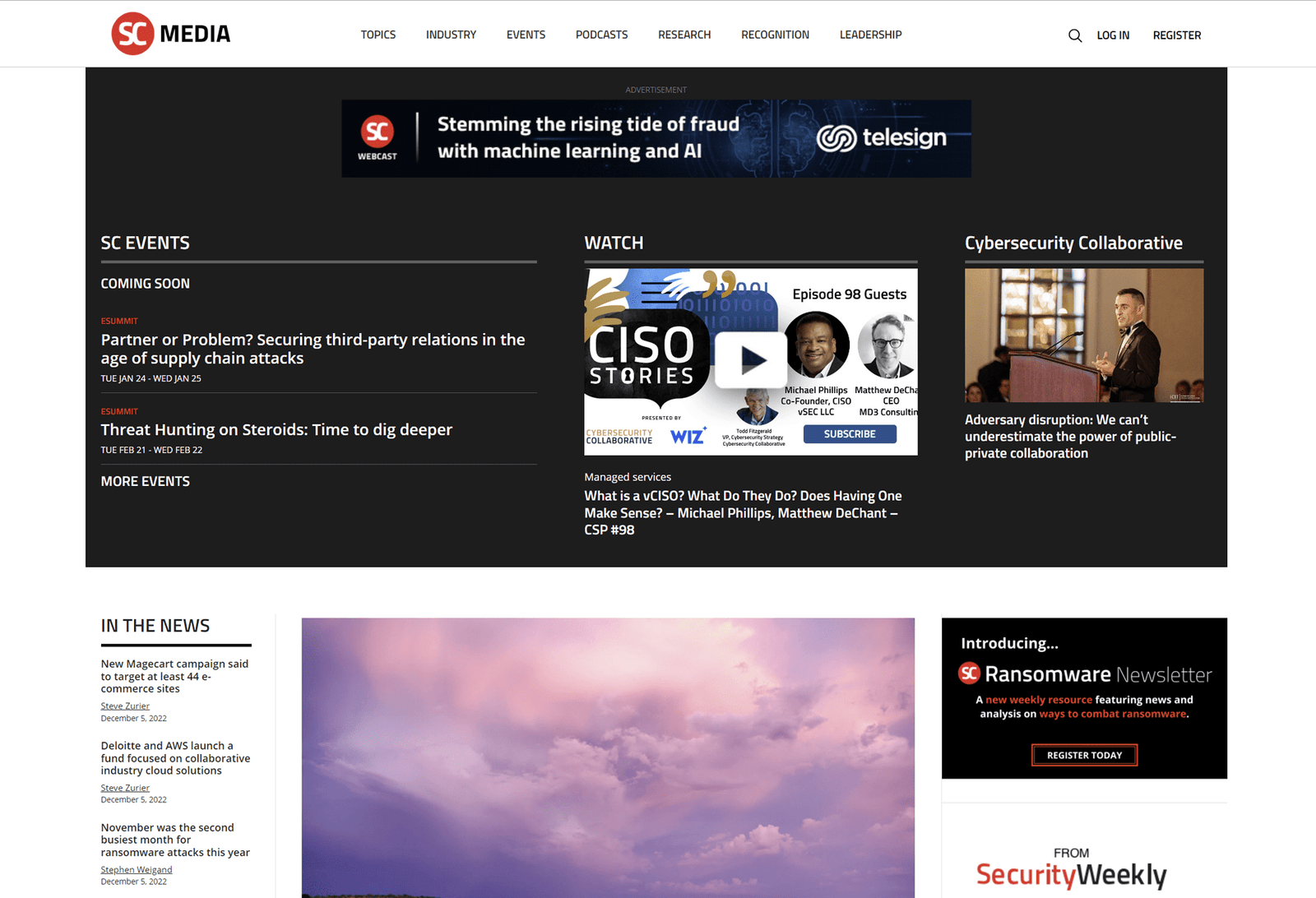Click the 'COMING SOON' heading
Viewport: 1316px width, 898px height.
pyautogui.click(x=145, y=284)
